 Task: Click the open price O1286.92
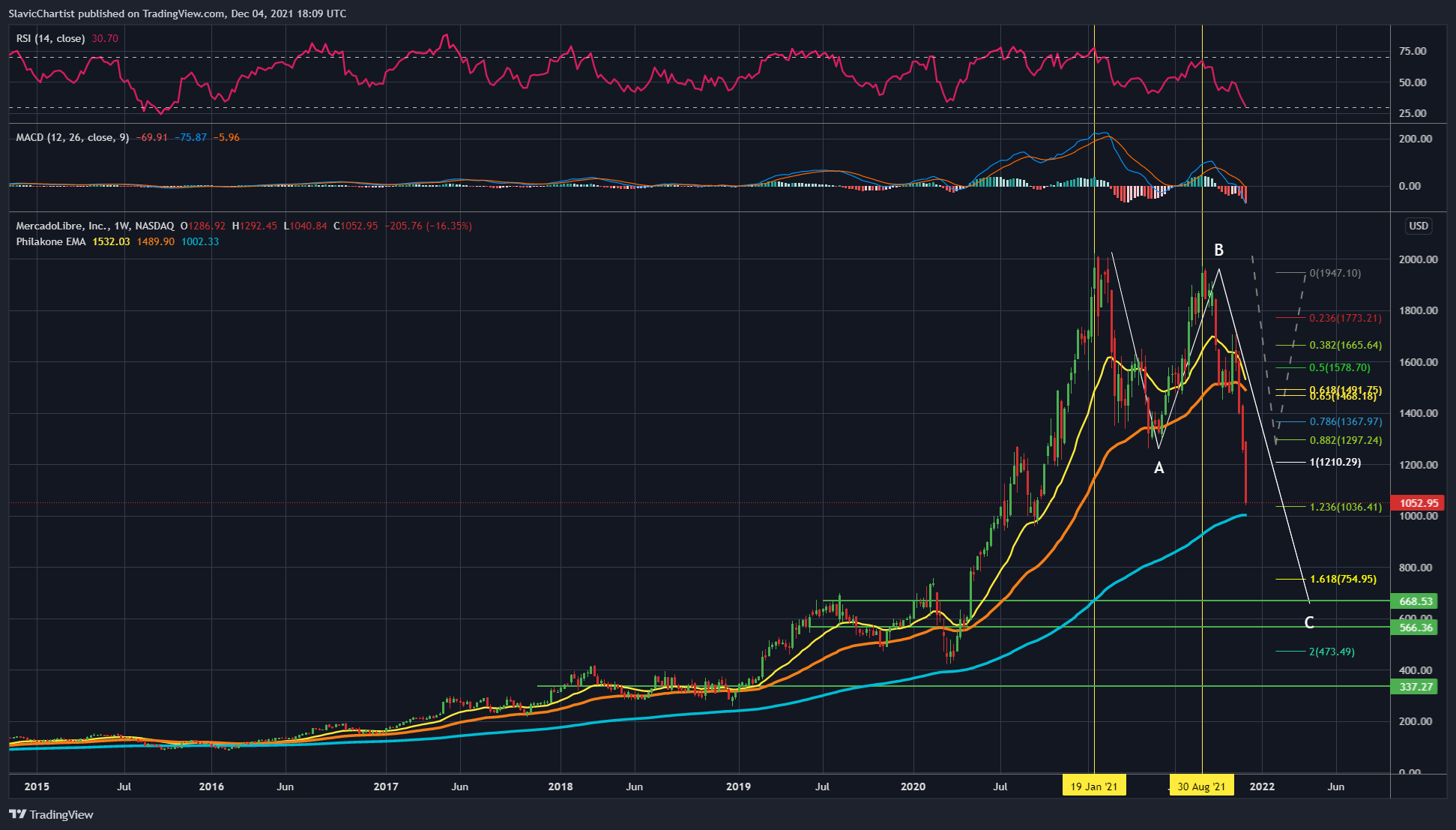click(203, 226)
